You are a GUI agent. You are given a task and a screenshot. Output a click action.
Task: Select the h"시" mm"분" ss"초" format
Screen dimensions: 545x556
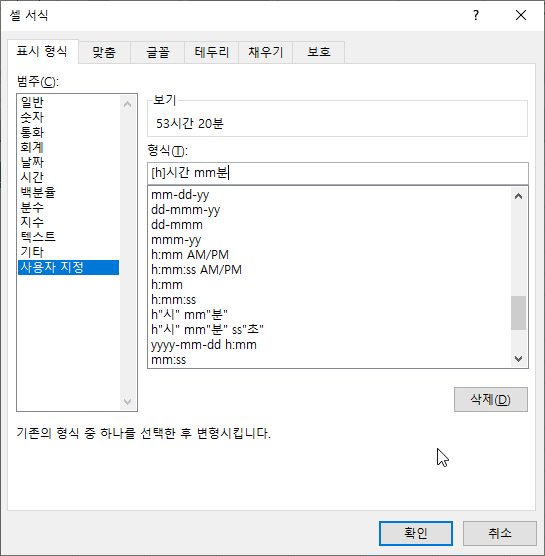[x=329, y=329]
